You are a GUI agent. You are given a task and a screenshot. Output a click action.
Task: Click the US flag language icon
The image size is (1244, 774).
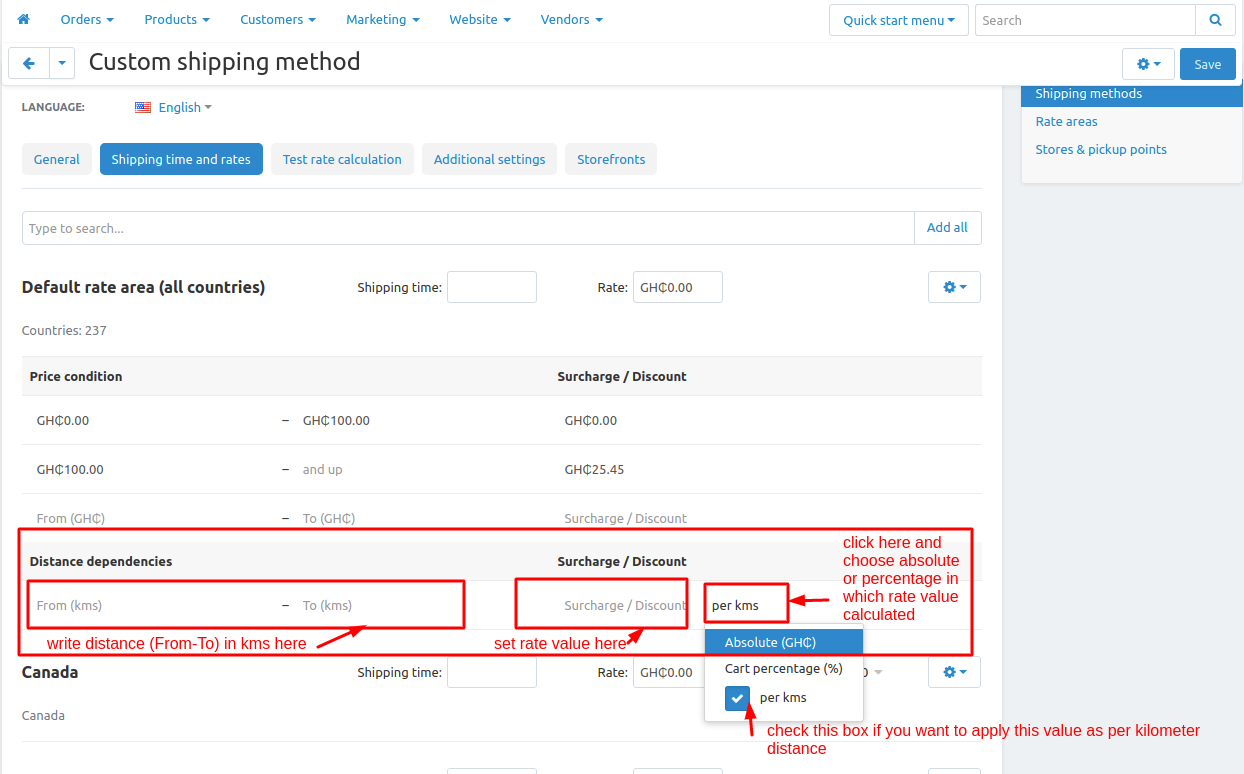point(143,107)
